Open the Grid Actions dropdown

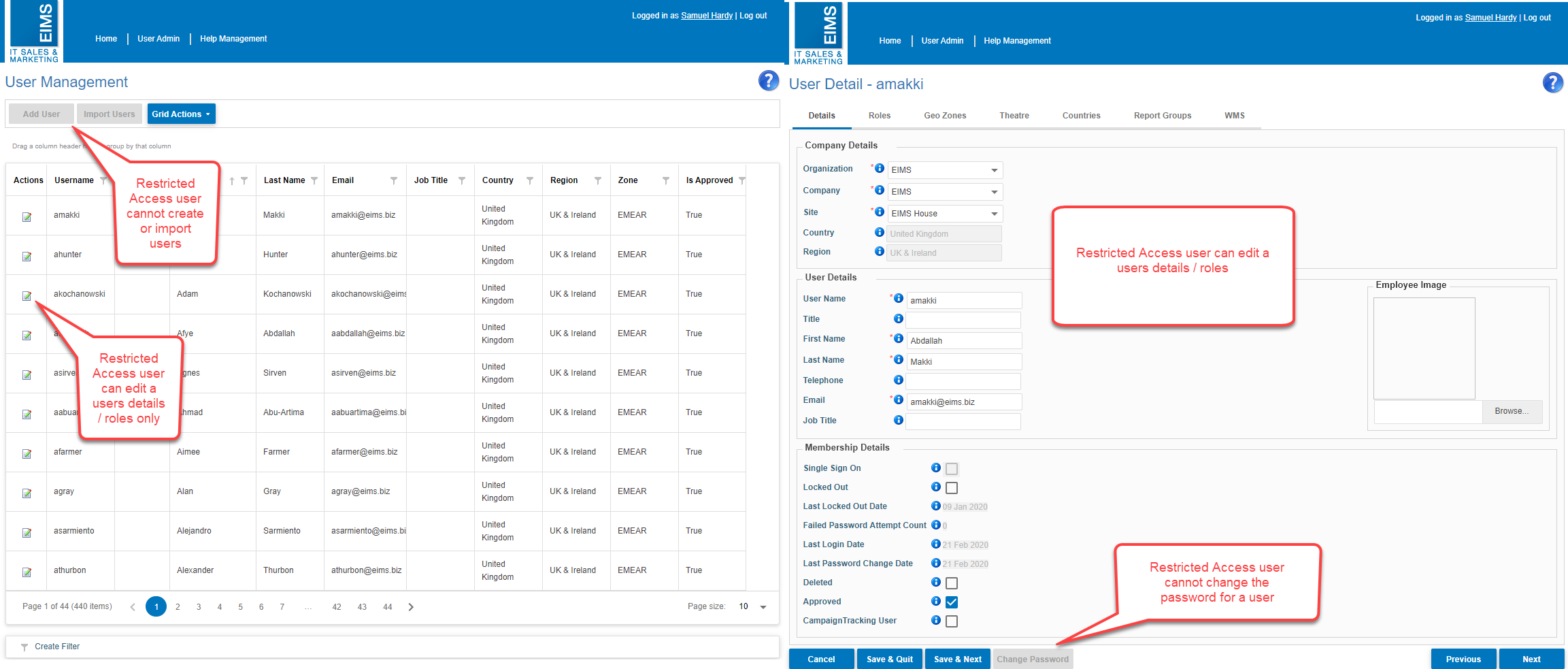tap(181, 114)
